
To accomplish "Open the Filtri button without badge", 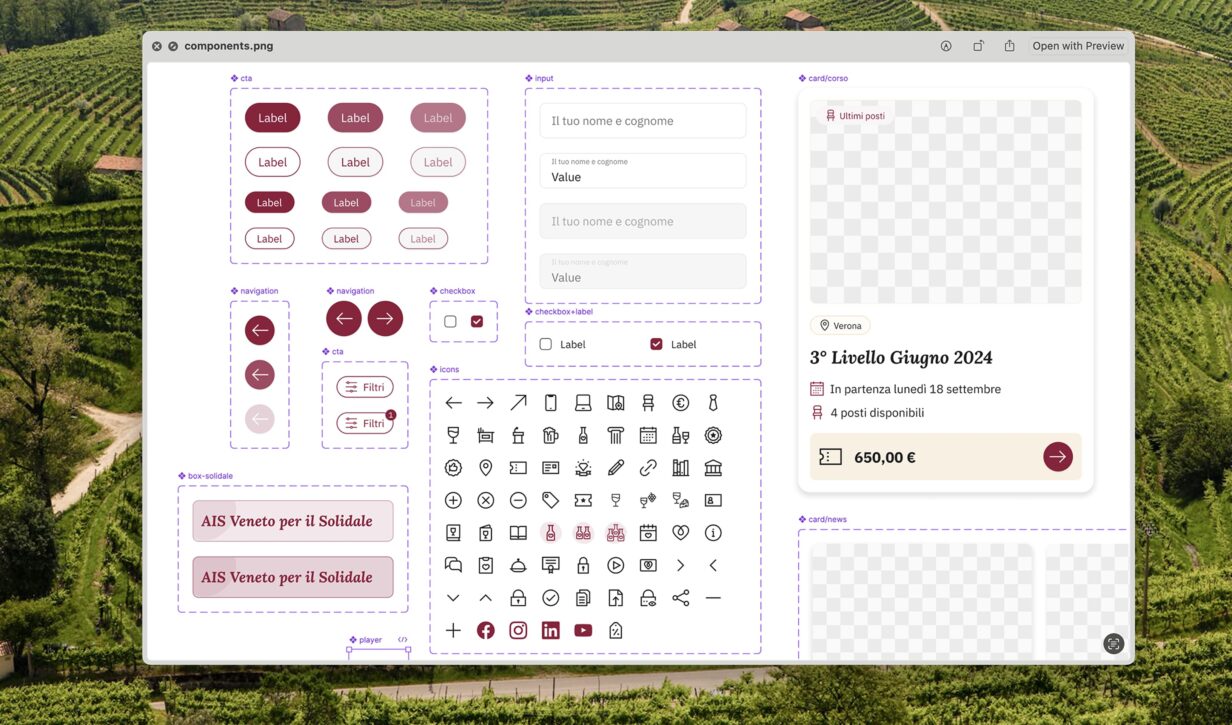I will (365, 387).
